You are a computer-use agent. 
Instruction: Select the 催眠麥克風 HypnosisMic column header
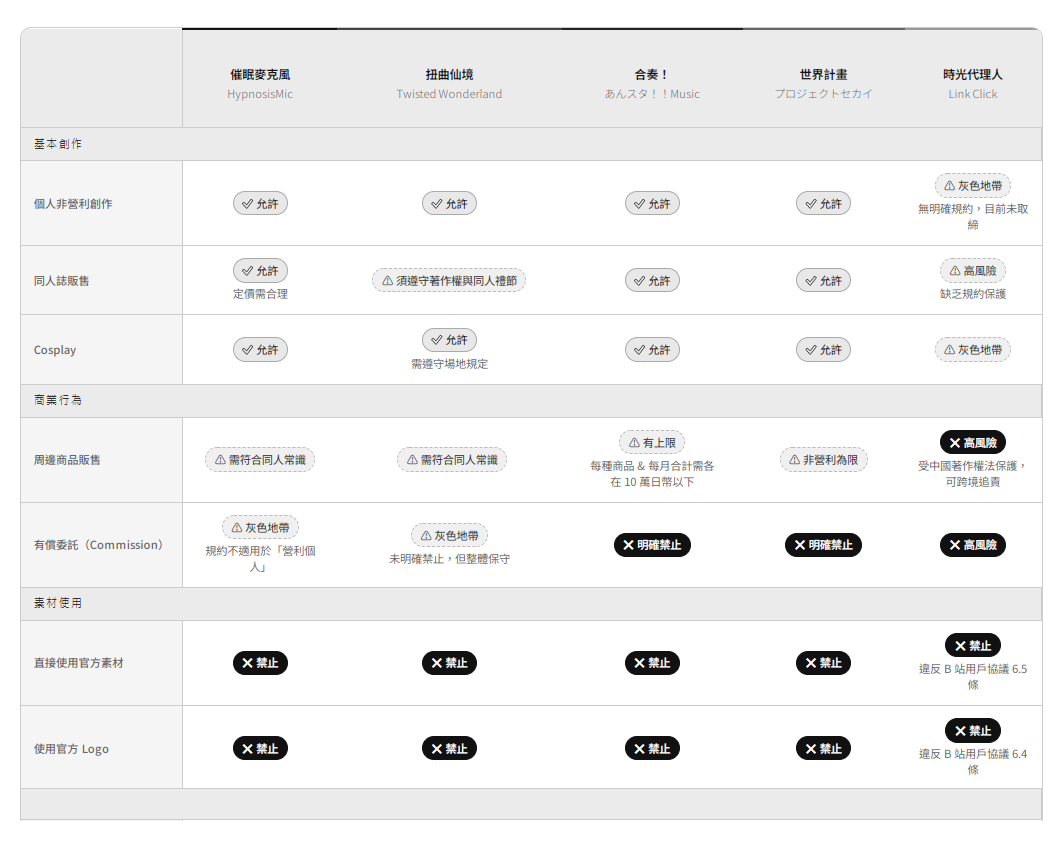260,83
